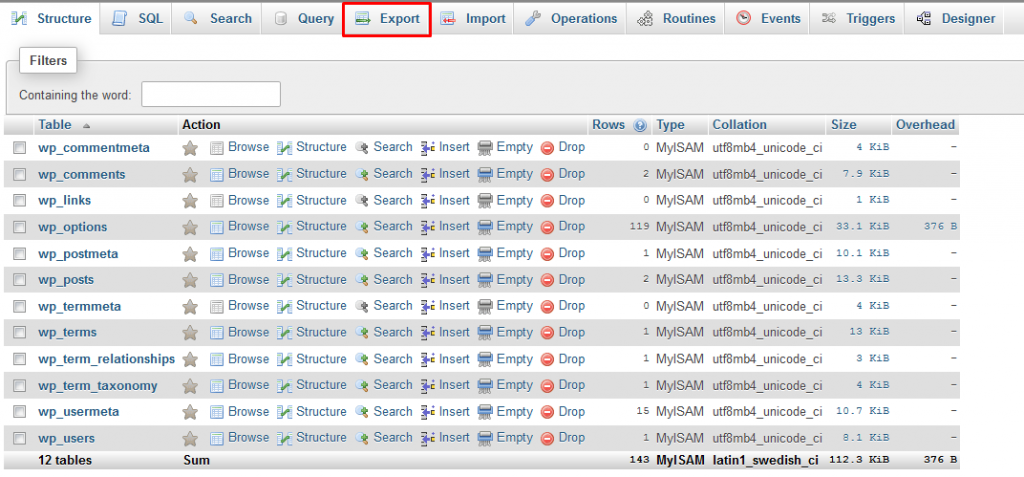
Task: Switch to the Routines tab
Action: [x=676, y=19]
